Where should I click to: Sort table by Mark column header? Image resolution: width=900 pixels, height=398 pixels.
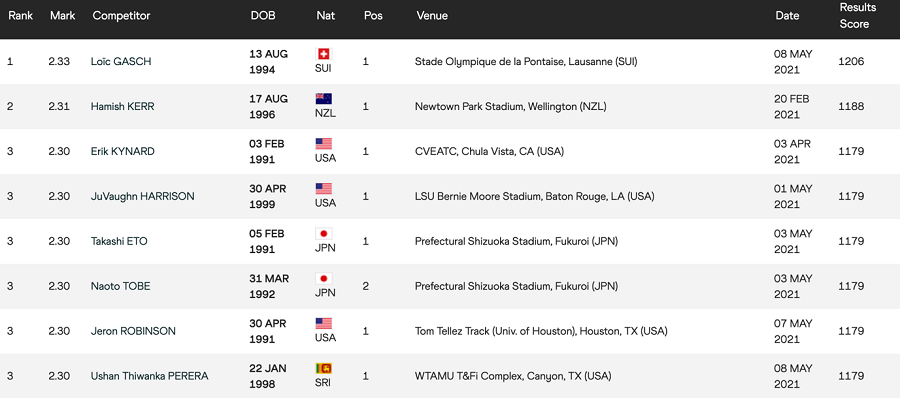coord(63,16)
